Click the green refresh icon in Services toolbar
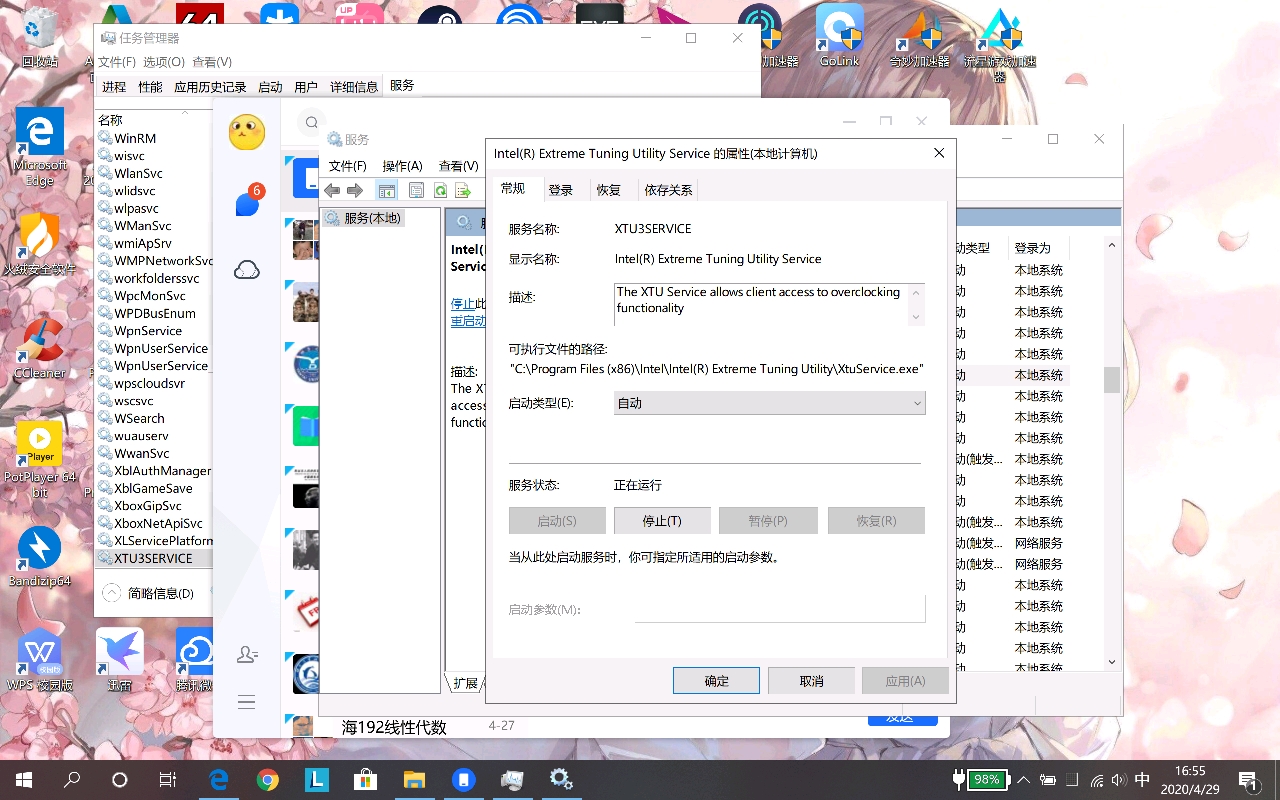 pyautogui.click(x=439, y=190)
